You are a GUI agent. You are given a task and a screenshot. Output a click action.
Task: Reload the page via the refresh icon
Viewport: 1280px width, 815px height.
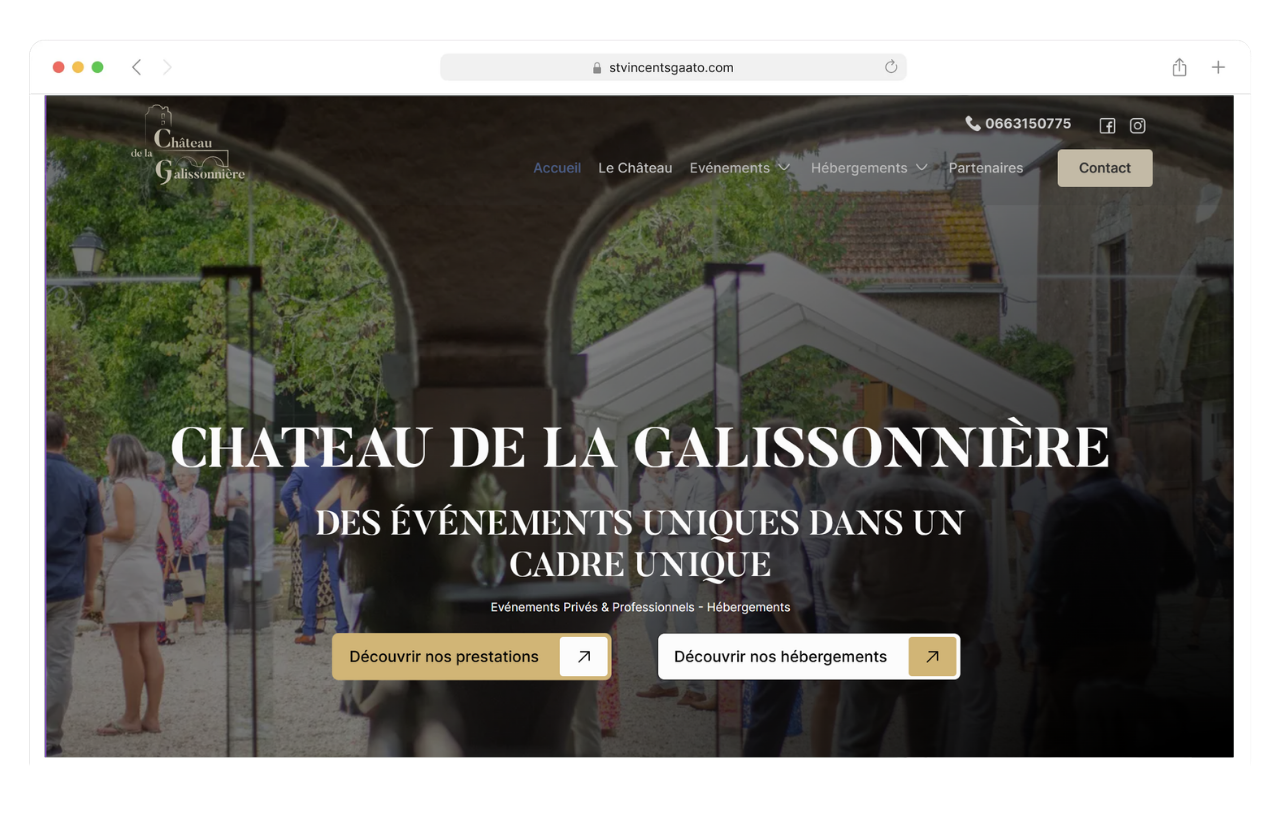click(x=891, y=66)
